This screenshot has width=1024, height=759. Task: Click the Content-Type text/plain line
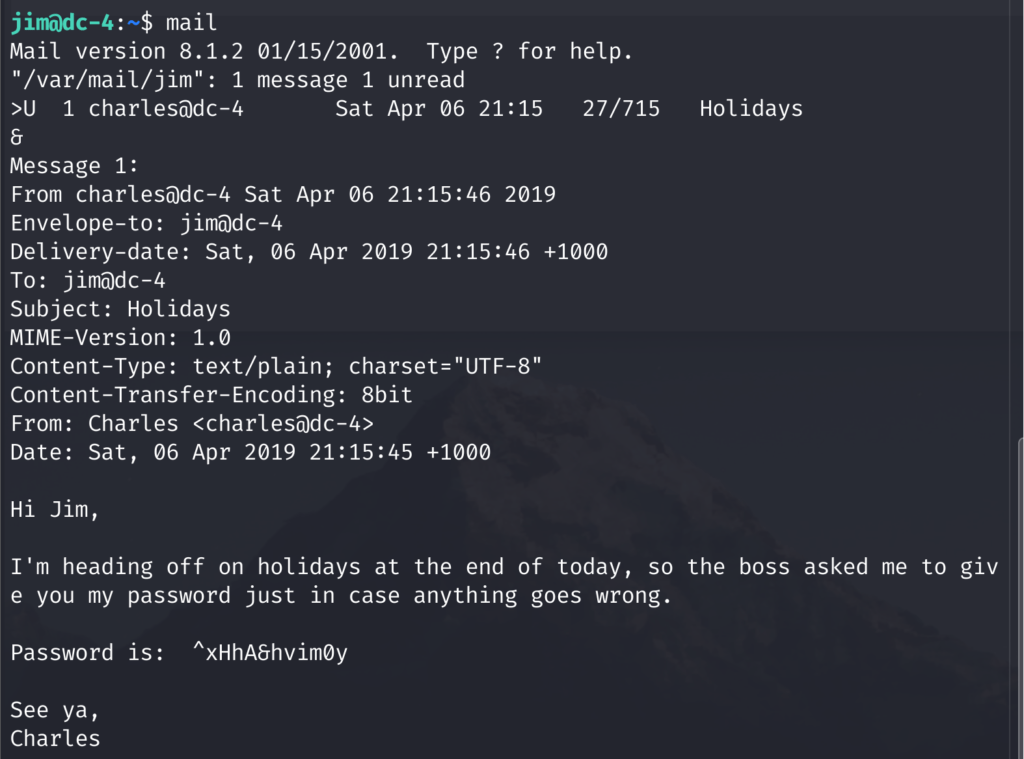point(276,366)
